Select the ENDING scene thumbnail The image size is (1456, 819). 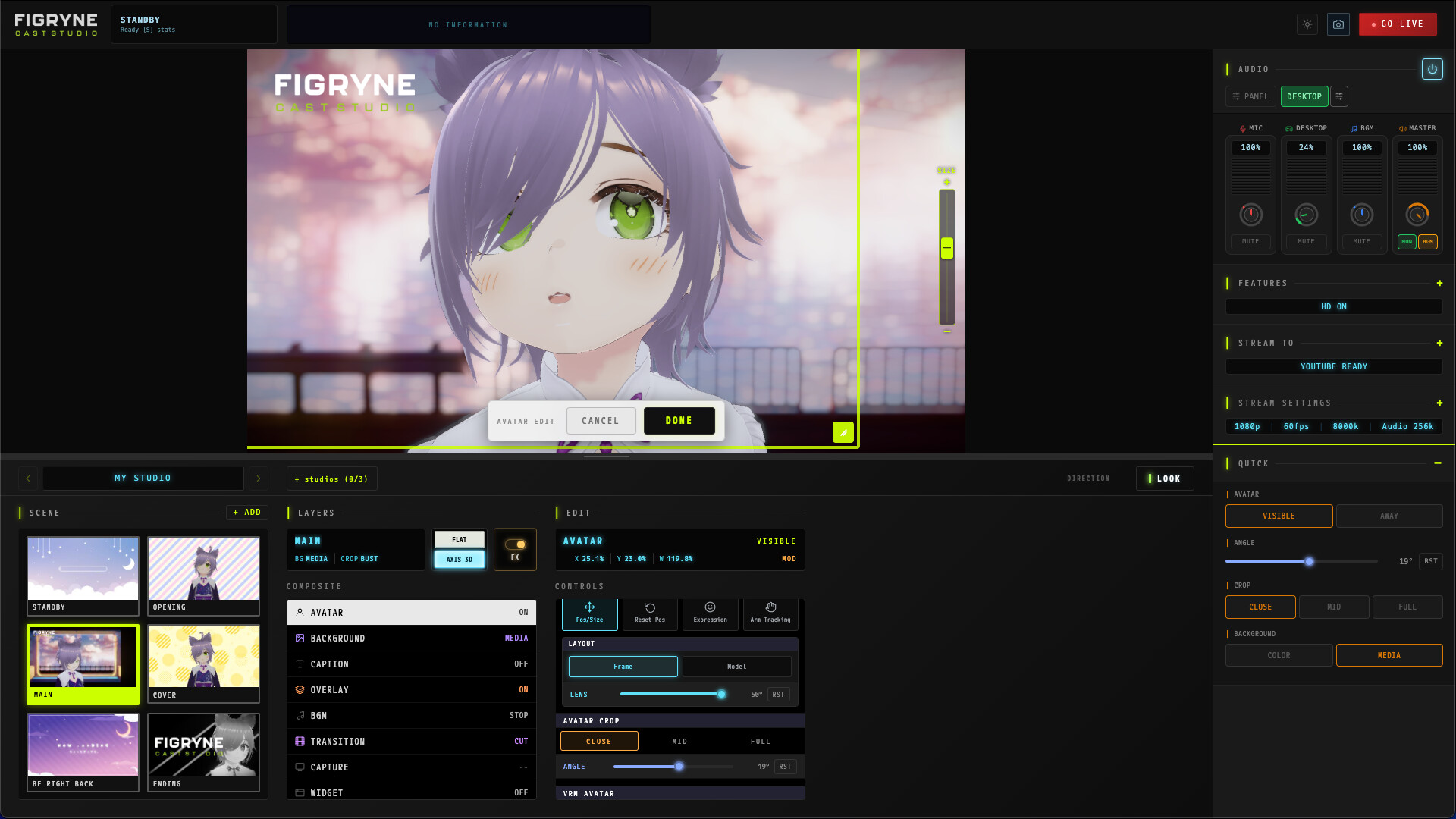click(x=203, y=752)
